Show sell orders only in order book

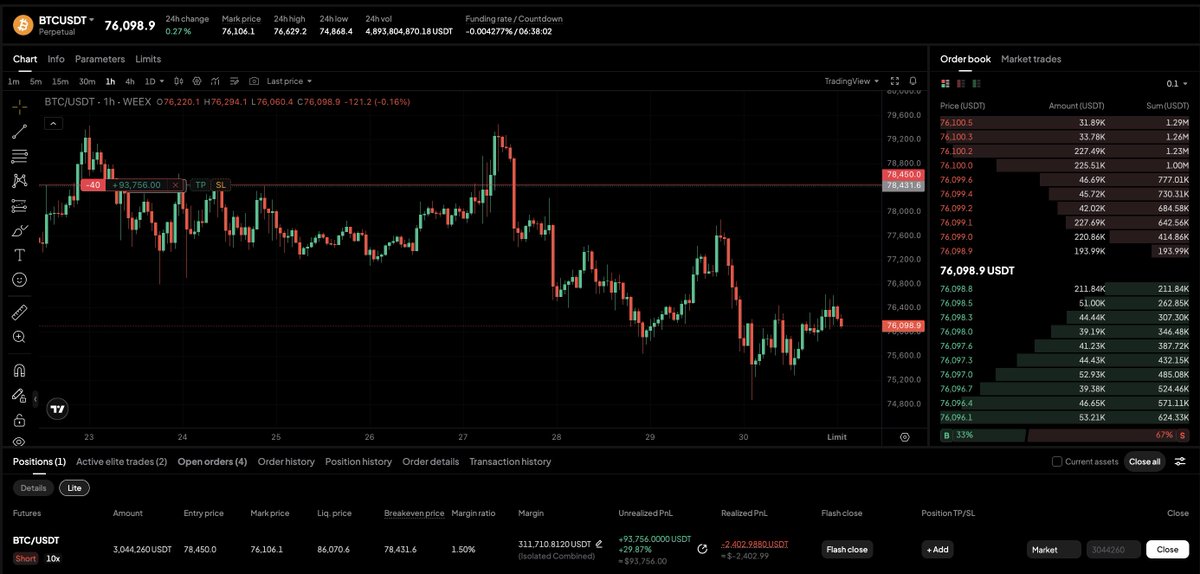pyautogui.click(x=960, y=83)
